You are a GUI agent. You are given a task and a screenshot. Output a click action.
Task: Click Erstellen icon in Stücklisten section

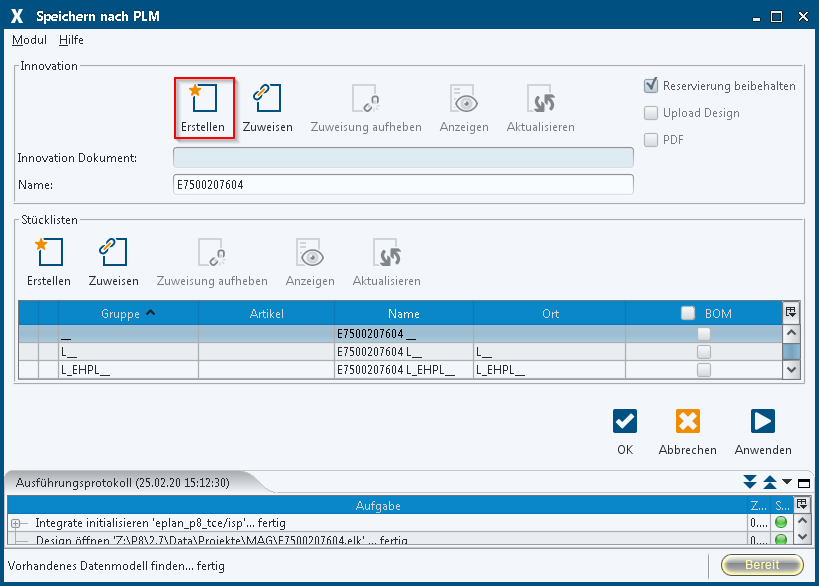[x=49, y=252]
